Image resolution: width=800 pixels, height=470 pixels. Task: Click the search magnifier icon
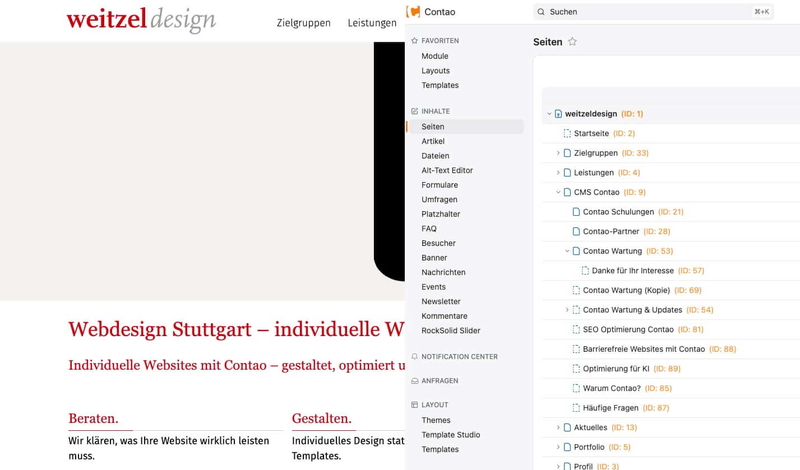pyautogui.click(x=541, y=12)
